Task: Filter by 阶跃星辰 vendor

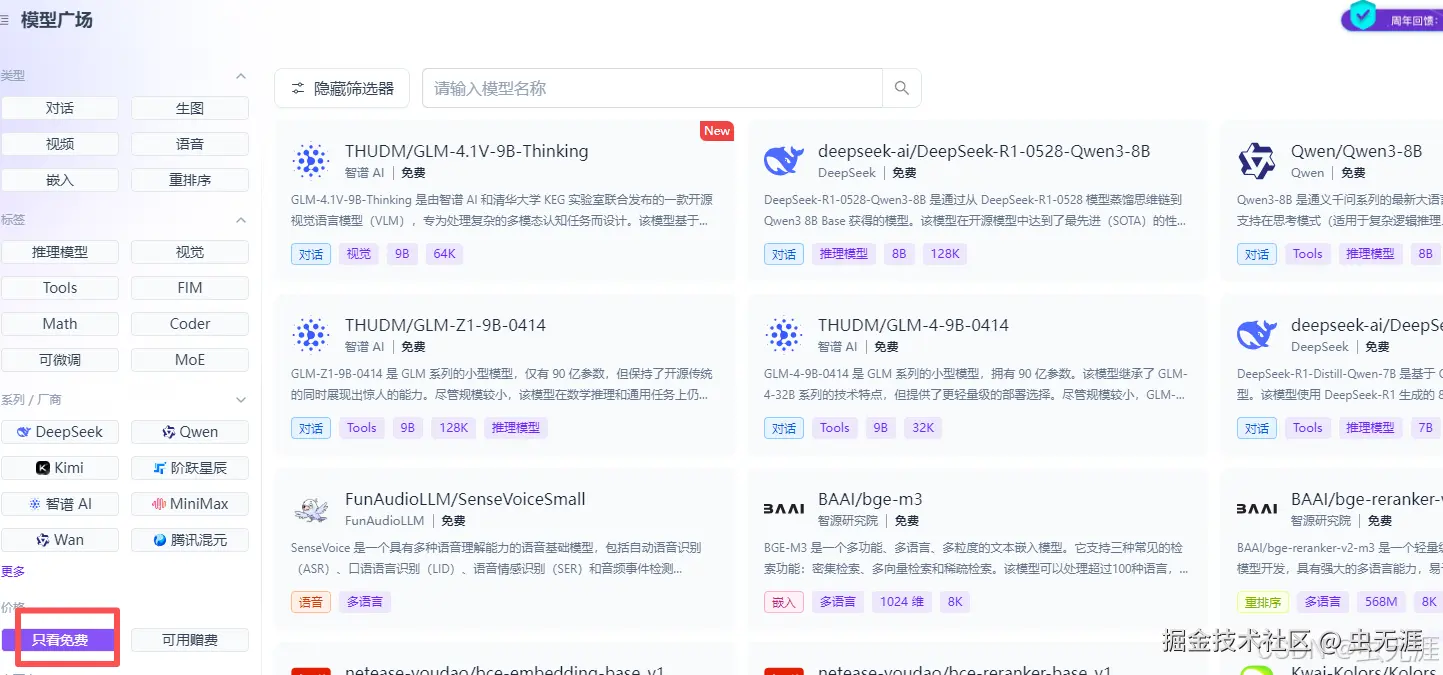Action: 190,468
